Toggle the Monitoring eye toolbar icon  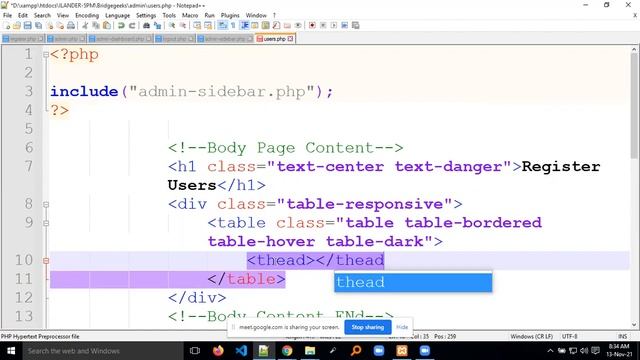[x=298, y=25]
